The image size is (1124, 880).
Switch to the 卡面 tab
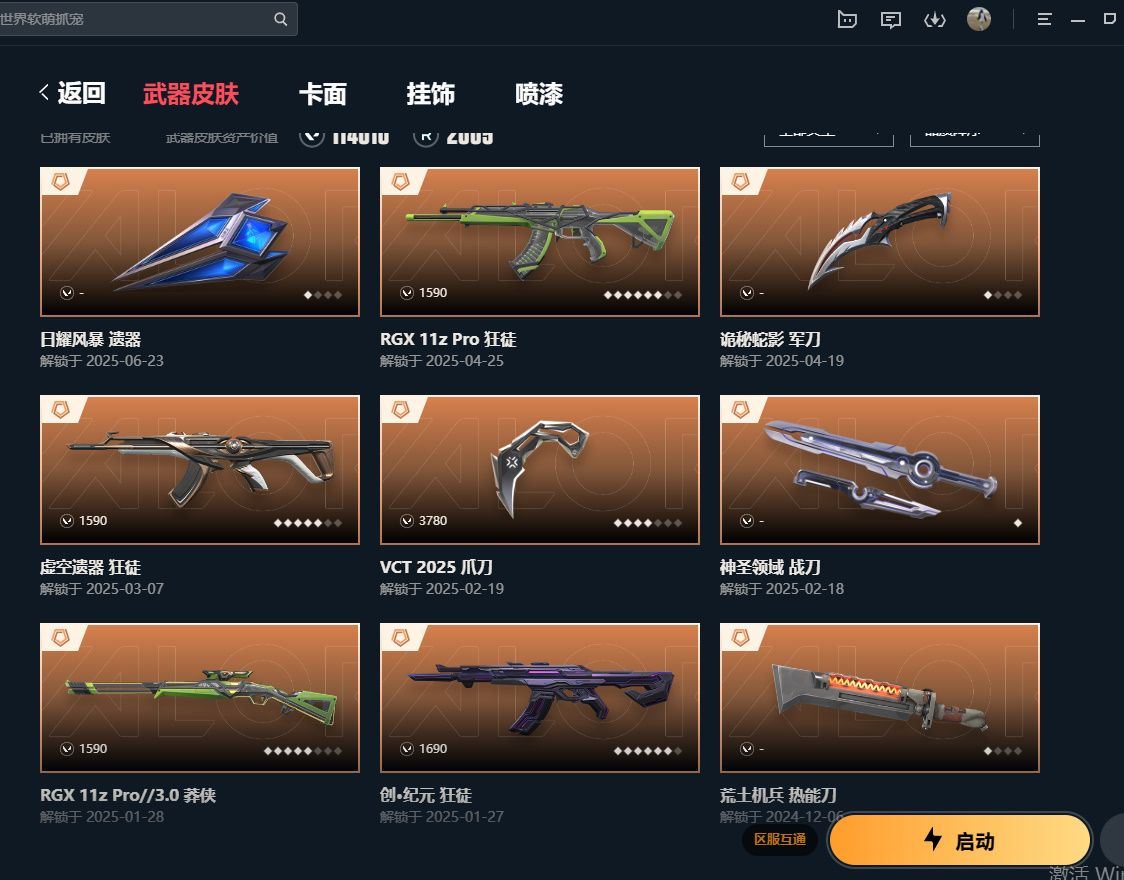pyautogui.click(x=323, y=94)
